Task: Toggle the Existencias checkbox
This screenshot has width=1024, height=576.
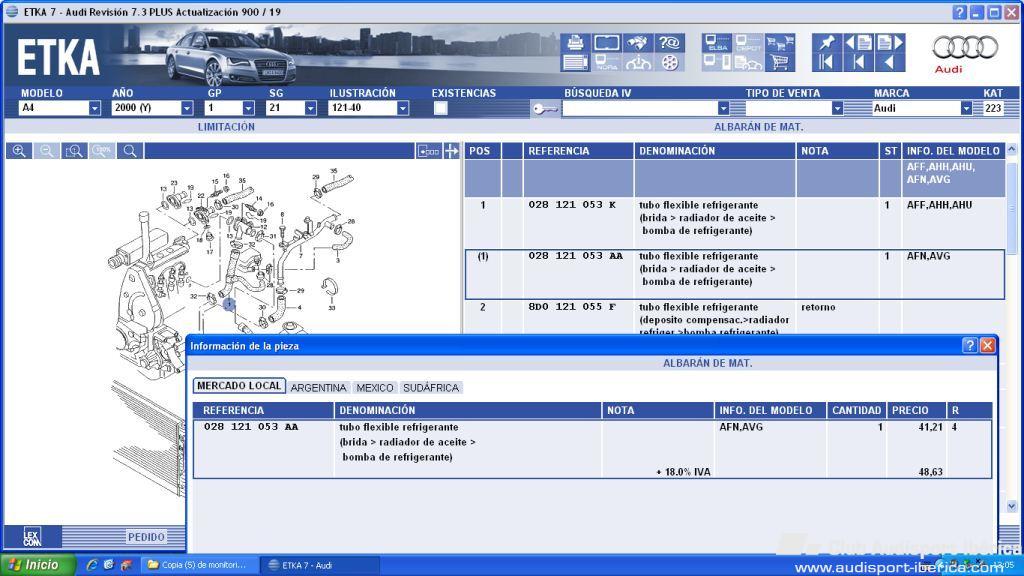Action: (x=441, y=108)
